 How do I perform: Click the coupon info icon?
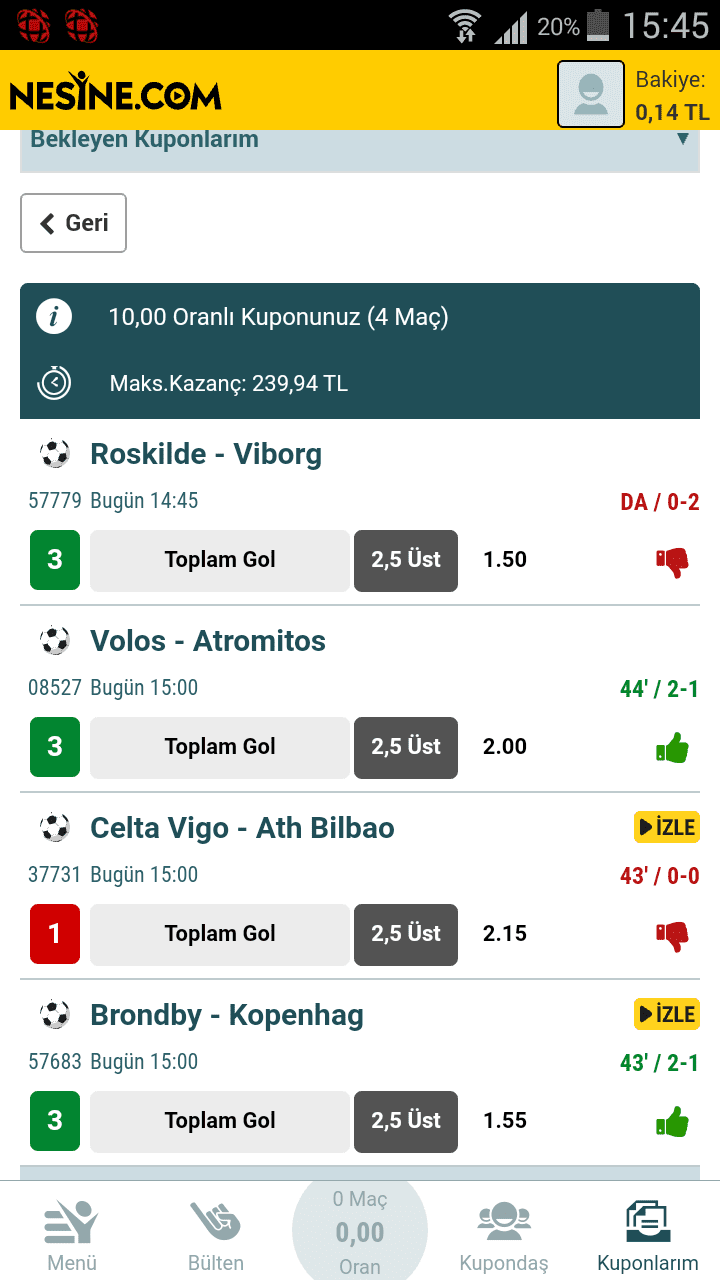54,317
